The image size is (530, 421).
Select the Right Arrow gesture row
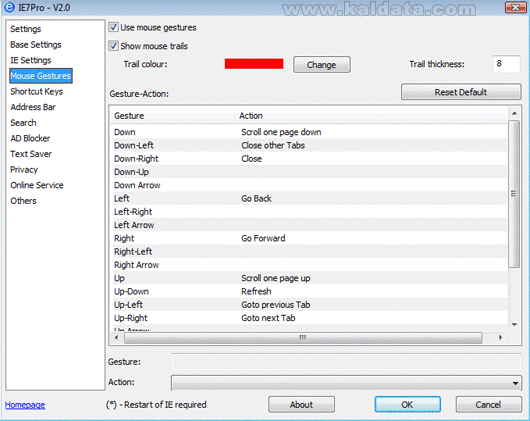(309, 265)
